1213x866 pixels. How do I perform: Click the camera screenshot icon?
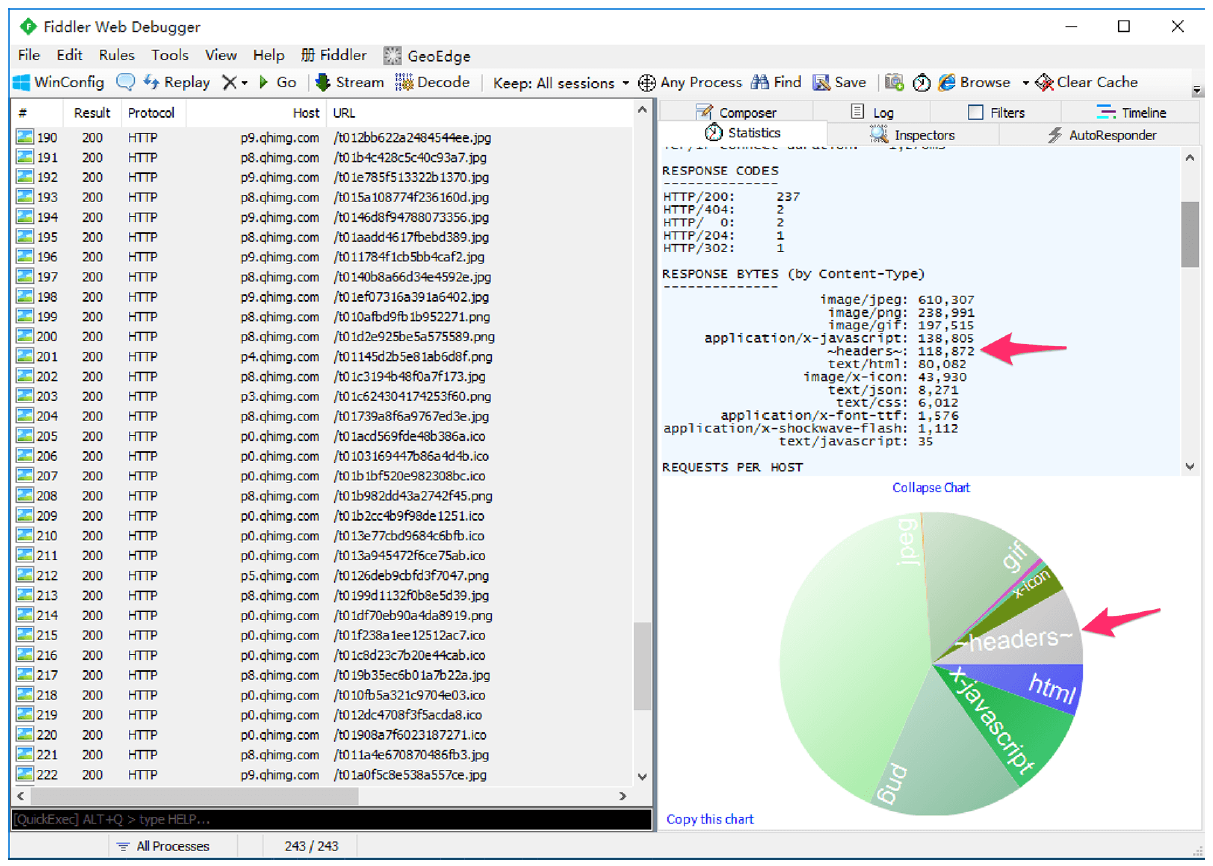894,83
